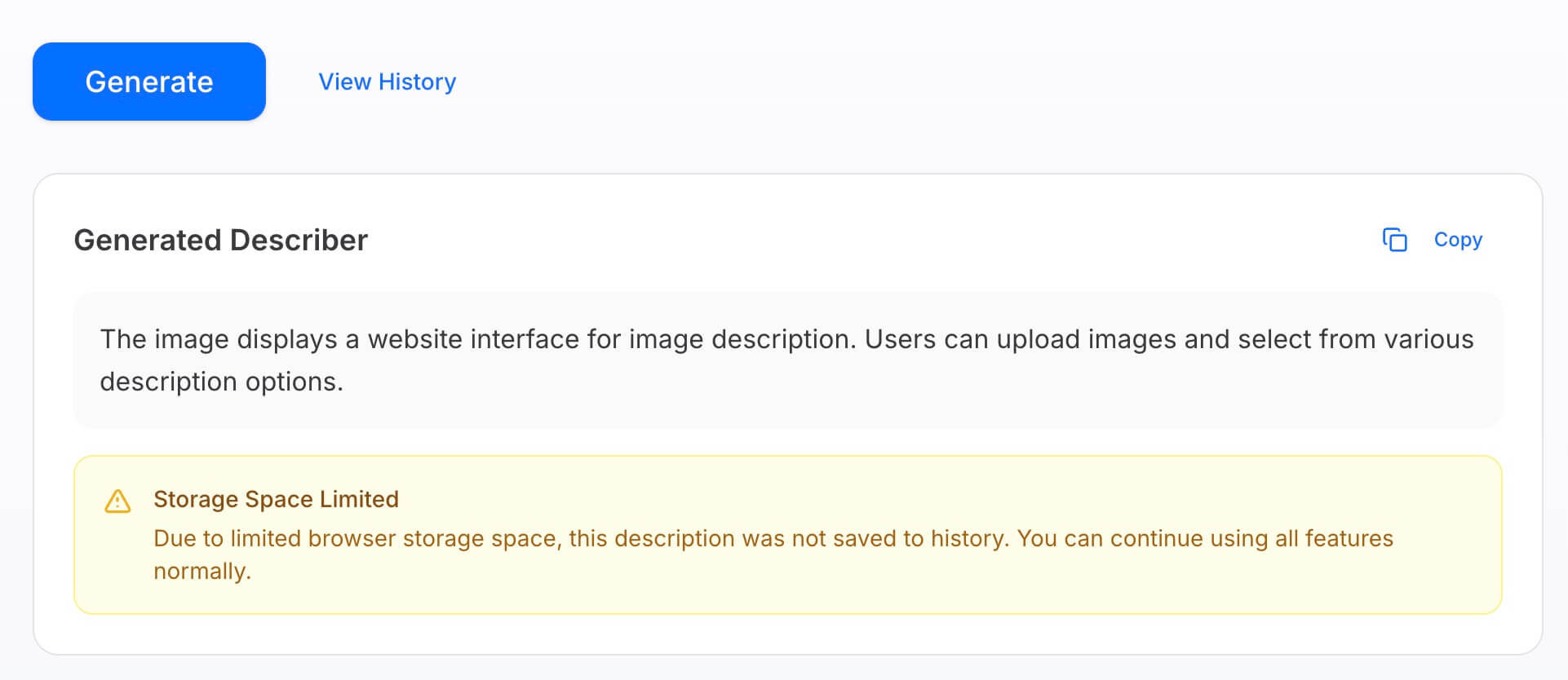Click the Copy link to copy the text
Viewport: 1568px width, 680px height.
1458,240
